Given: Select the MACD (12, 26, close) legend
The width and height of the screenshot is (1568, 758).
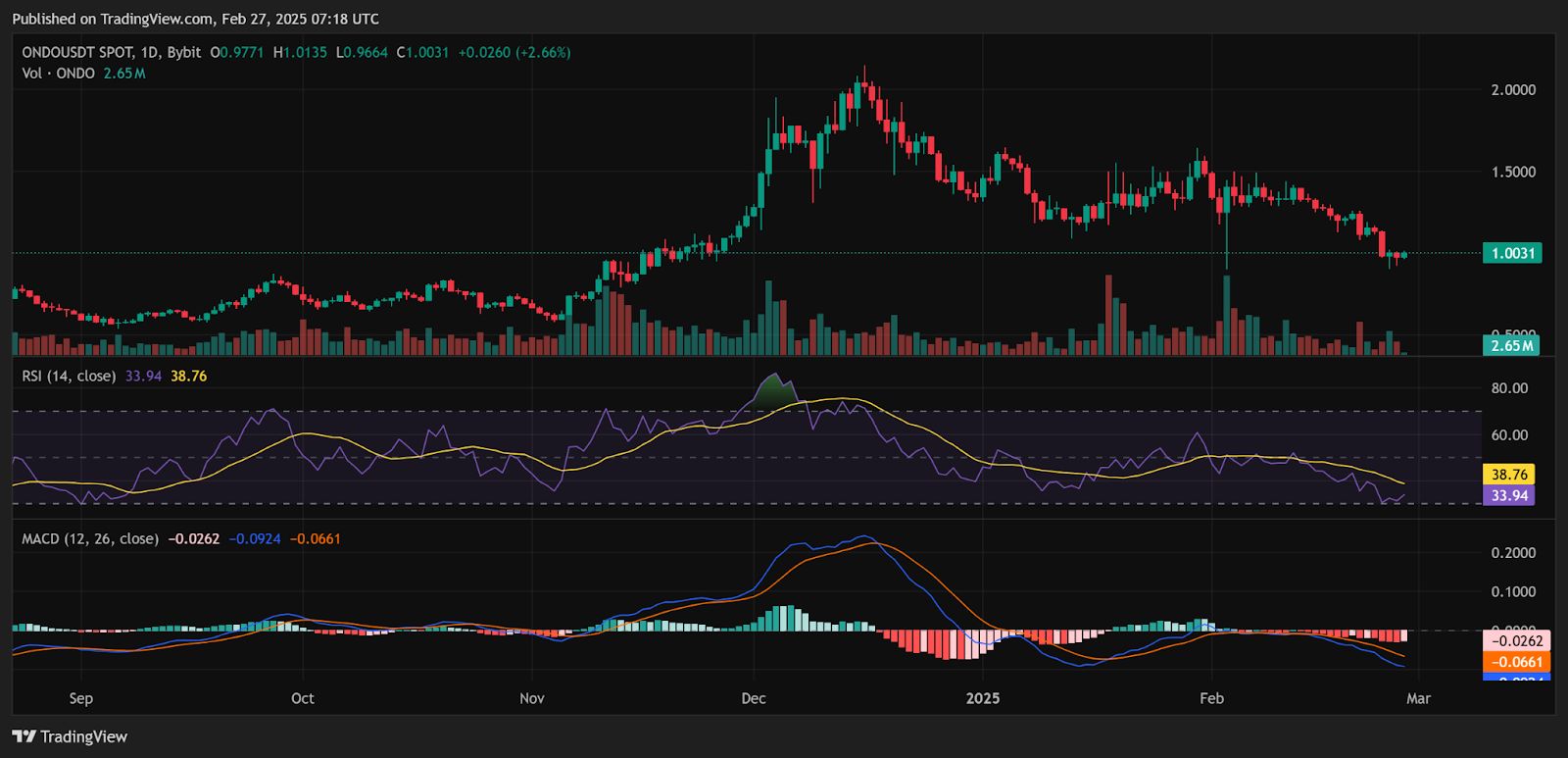Looking at the screenshot, I should [x=90, y=538].
